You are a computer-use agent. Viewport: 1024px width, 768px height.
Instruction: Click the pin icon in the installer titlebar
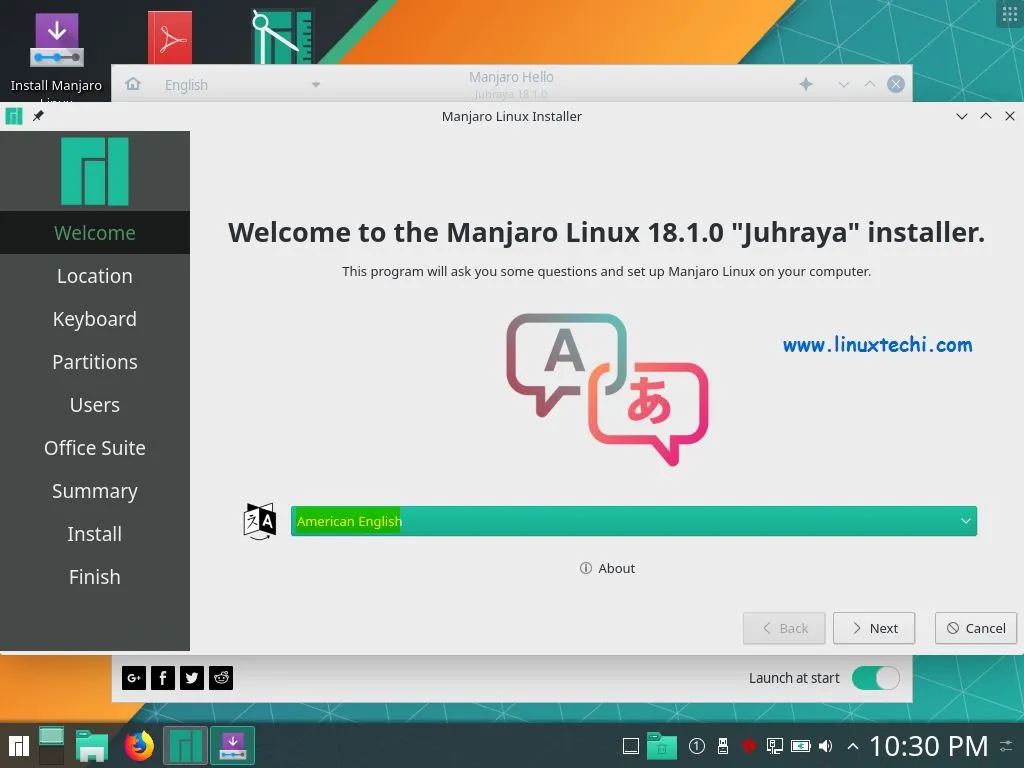[x=37, y=115]
